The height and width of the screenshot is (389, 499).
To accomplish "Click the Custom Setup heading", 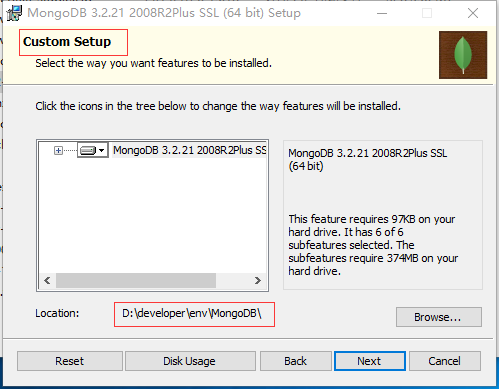I will (x=67, y=42).
